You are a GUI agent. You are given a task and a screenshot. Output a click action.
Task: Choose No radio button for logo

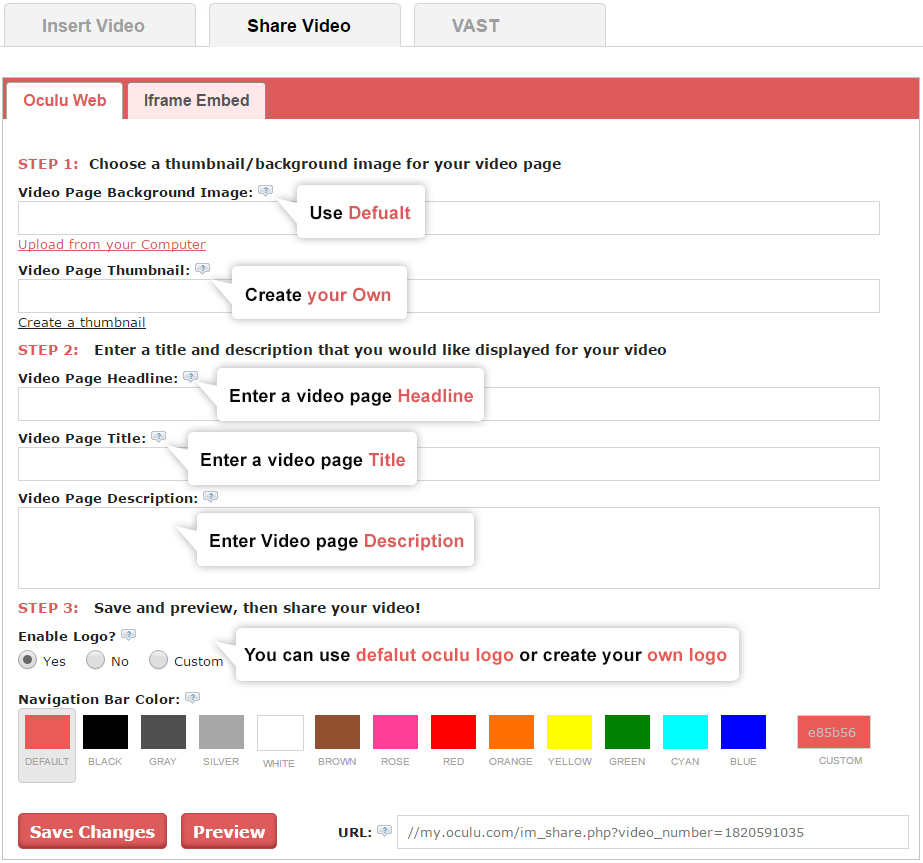click(95, 660)
